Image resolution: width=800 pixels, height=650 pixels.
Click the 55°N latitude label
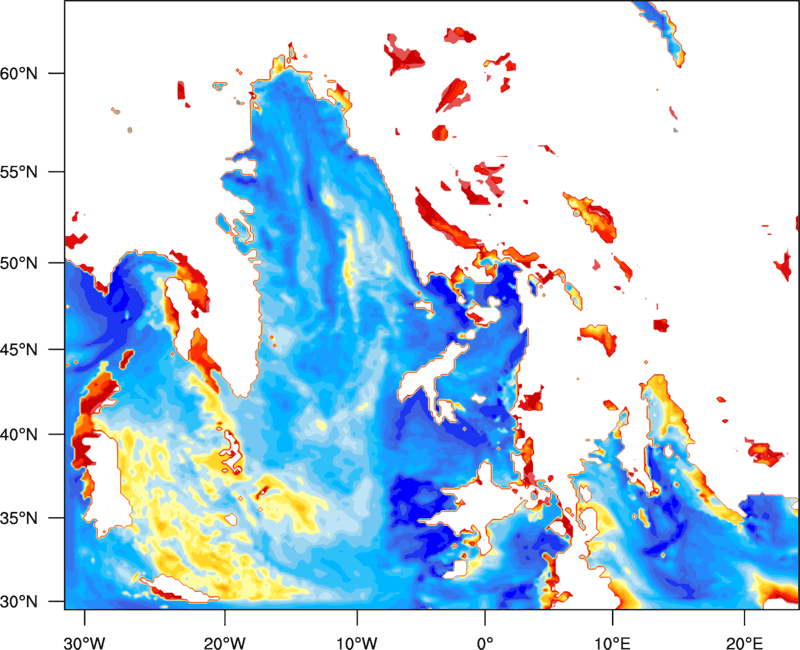(19, 172)
